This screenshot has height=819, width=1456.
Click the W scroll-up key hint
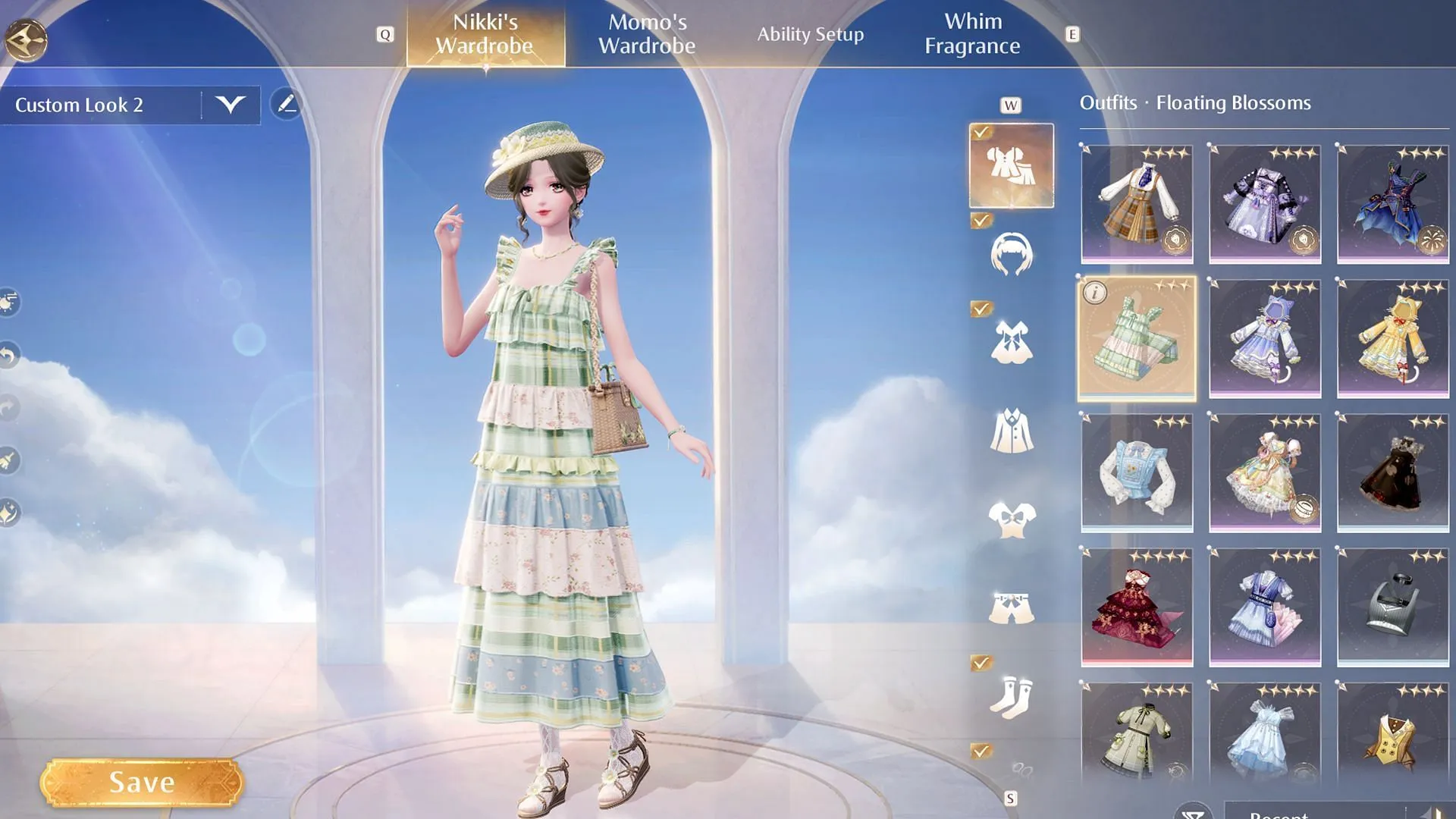pos(1011,105)
